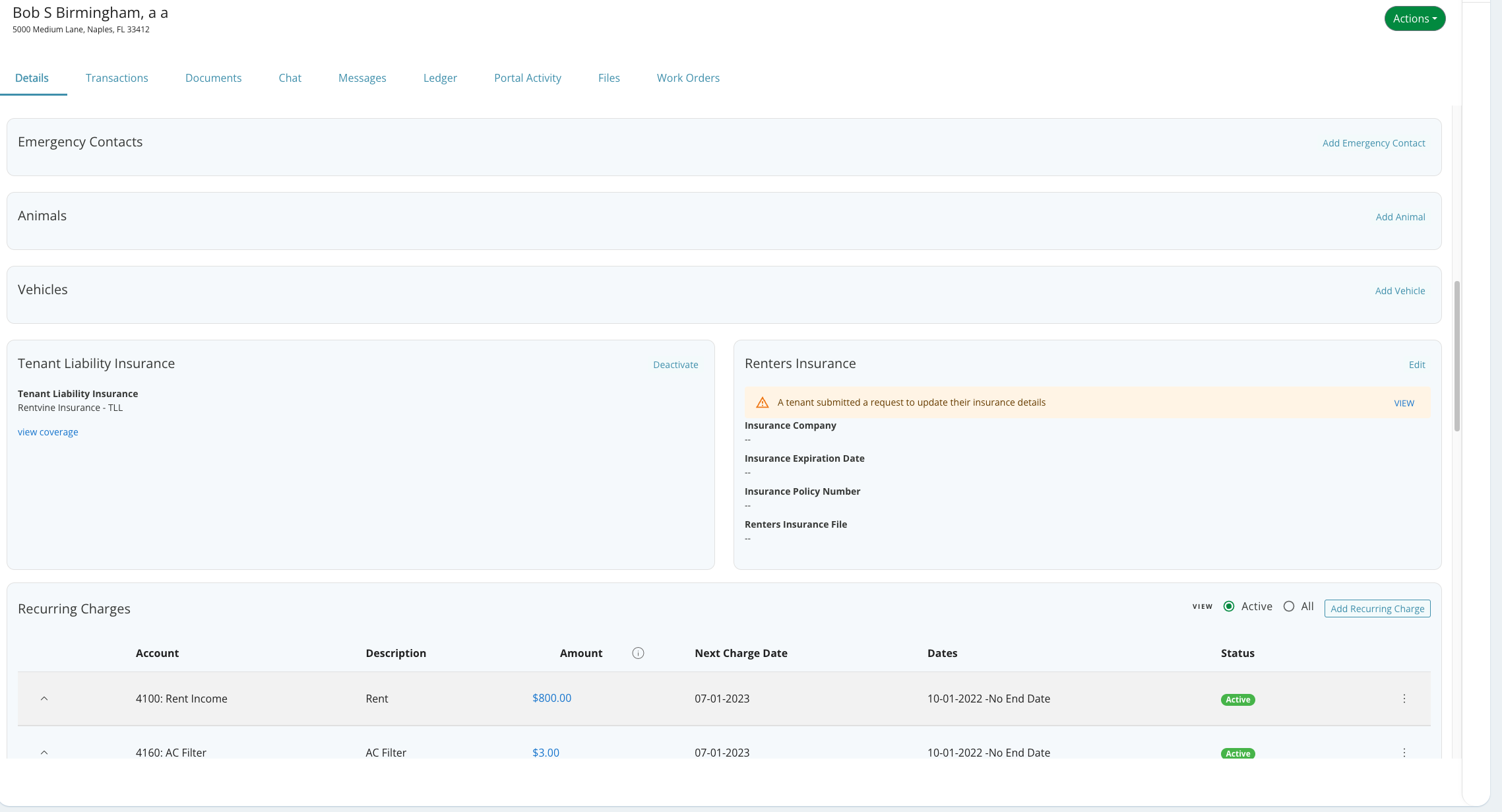Click the orange warning triangle icon
This screenshot has width=1502, height=812.
[762, 402]
